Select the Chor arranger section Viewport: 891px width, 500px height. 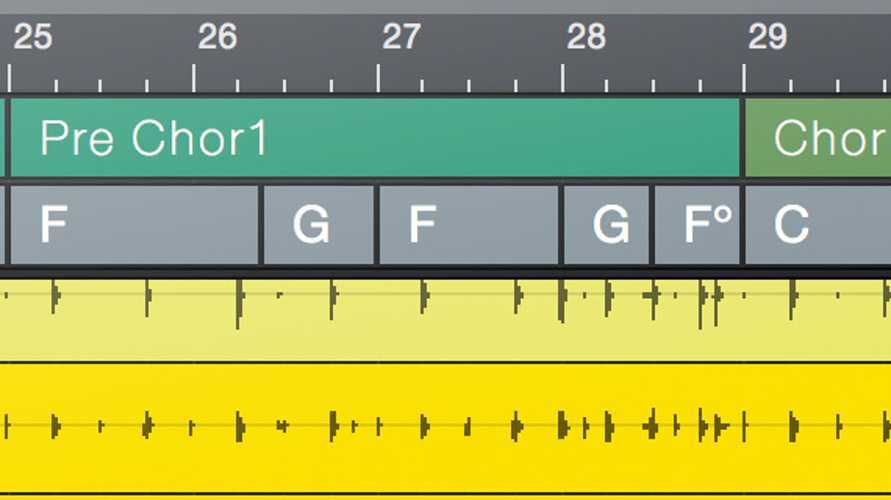tap(818, 138)
